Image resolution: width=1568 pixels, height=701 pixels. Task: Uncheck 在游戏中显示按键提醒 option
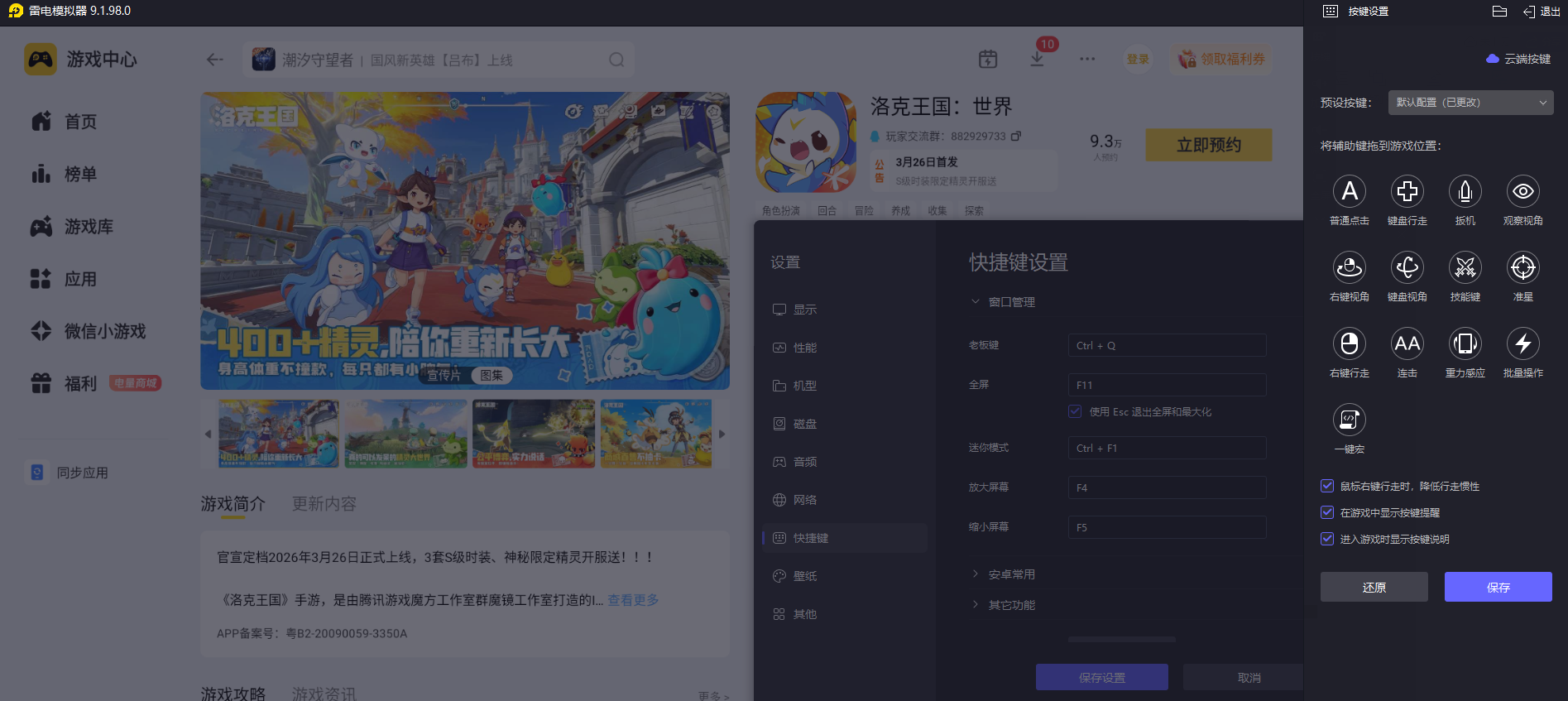[1327, 513]
